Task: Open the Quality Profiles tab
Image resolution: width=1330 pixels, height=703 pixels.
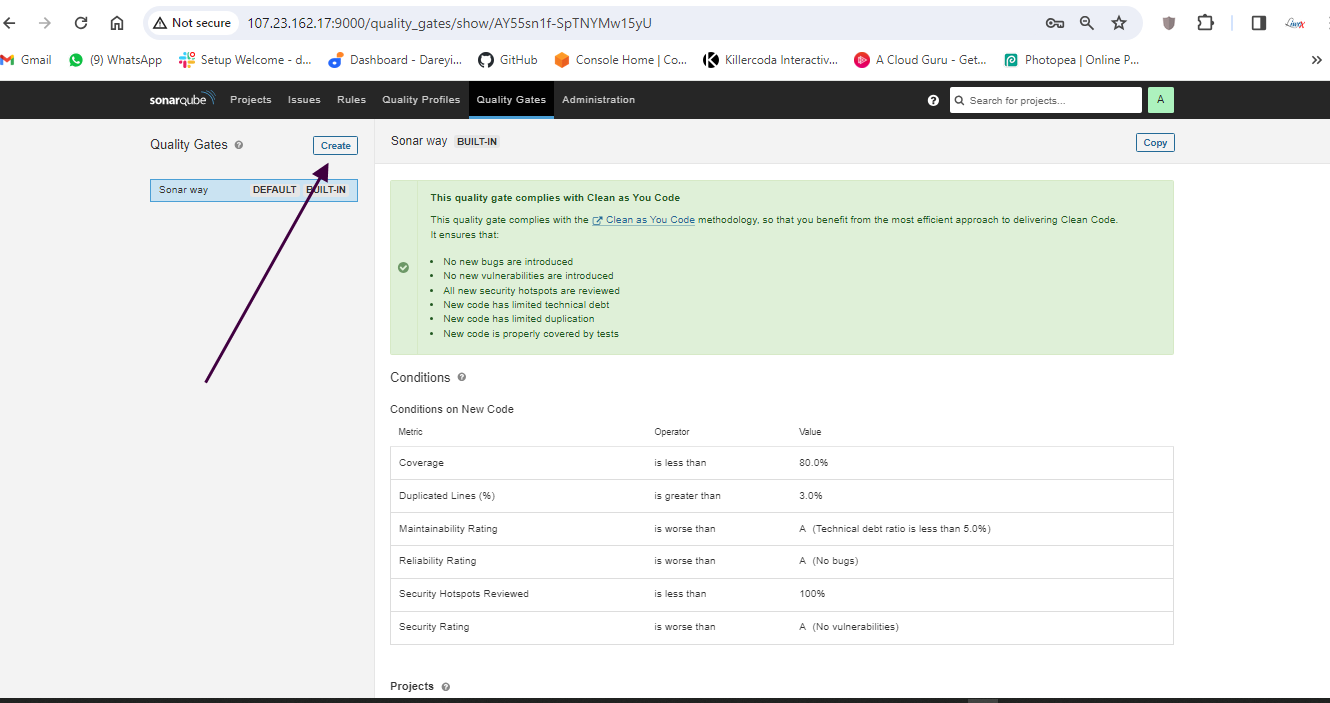Action: pyautogui.click(x=421, y=100)
